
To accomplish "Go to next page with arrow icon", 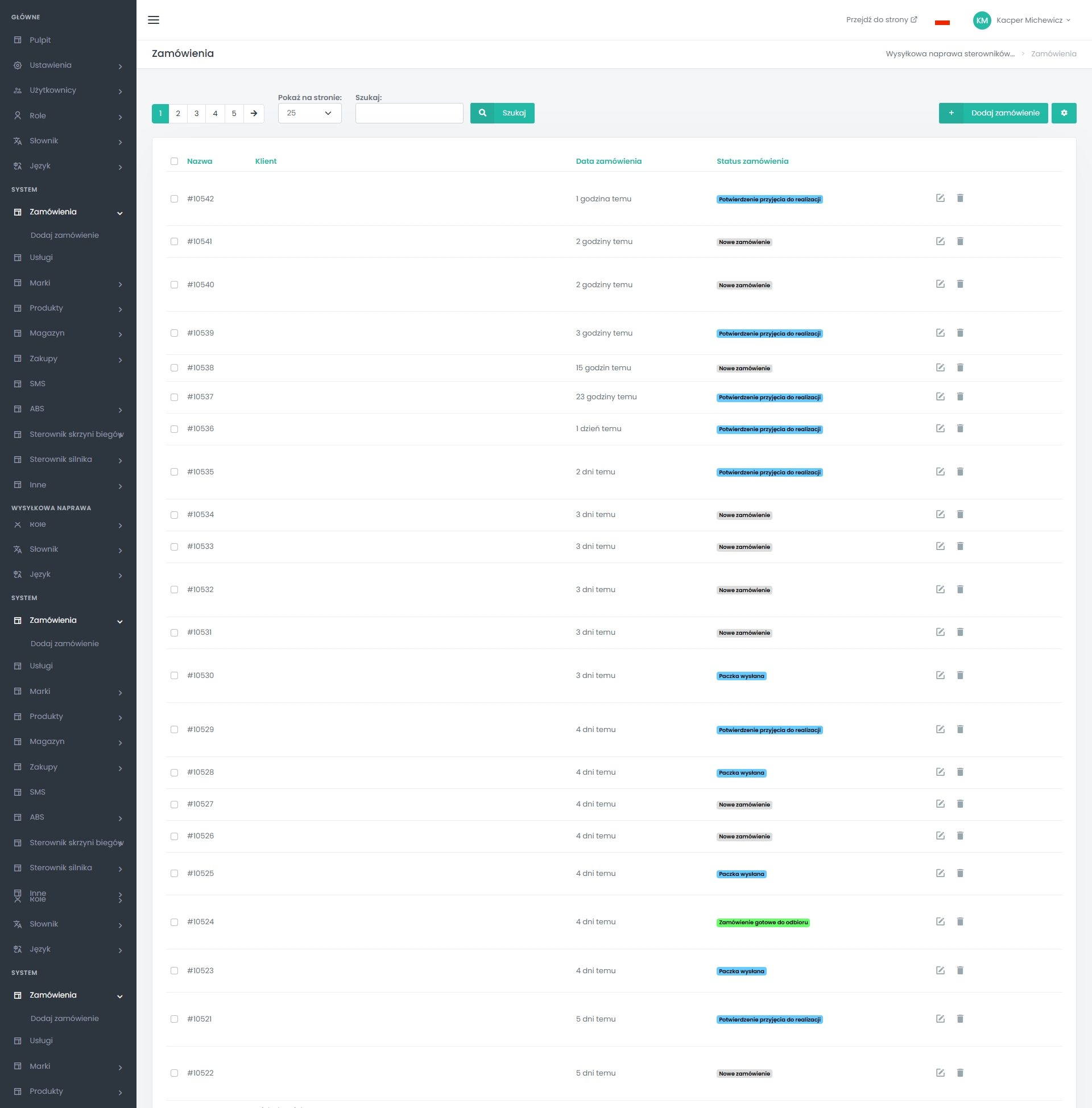I will (x=254, y=114).
